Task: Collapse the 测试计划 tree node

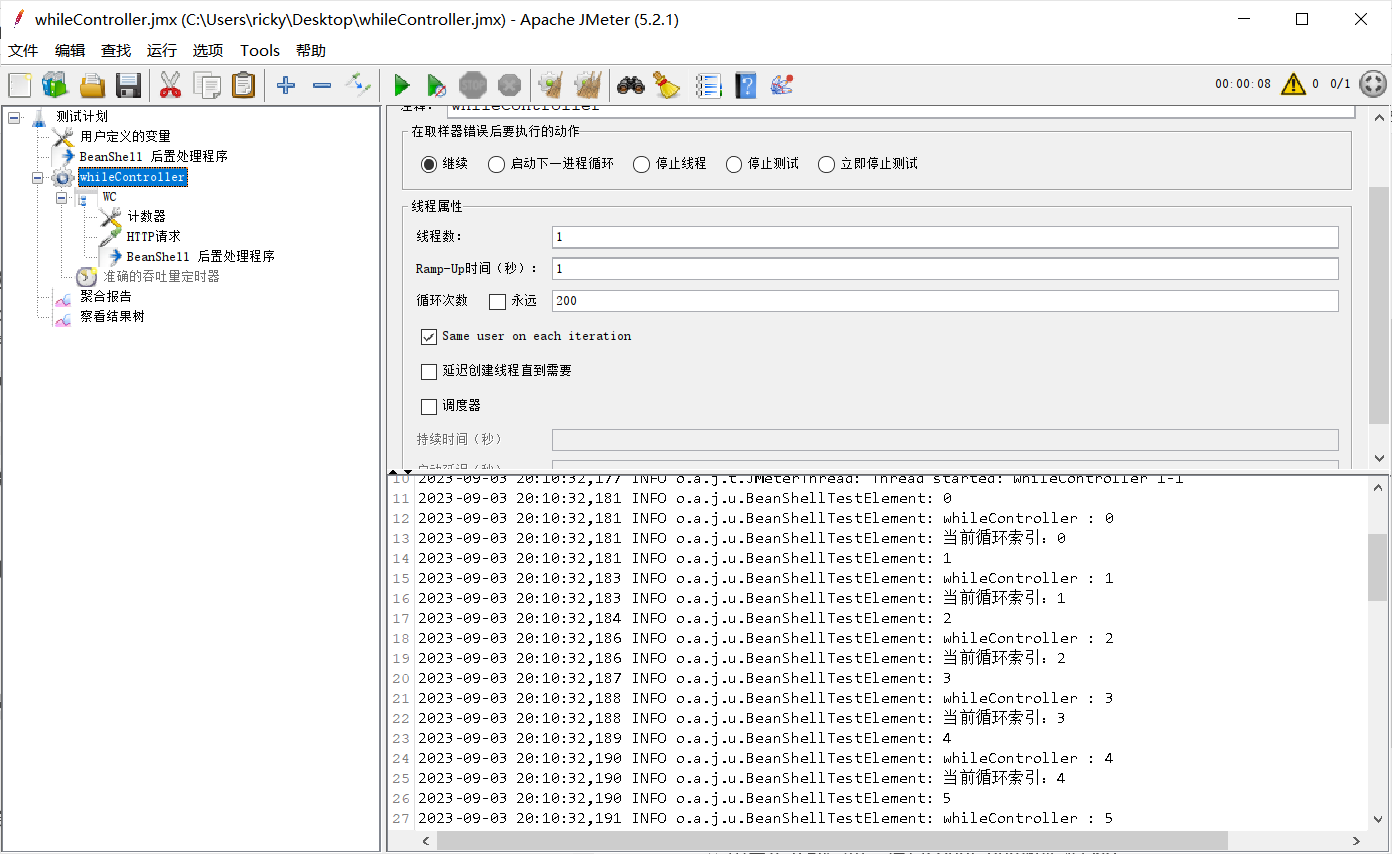Action: pyautogui.click(x=14, y=117)
